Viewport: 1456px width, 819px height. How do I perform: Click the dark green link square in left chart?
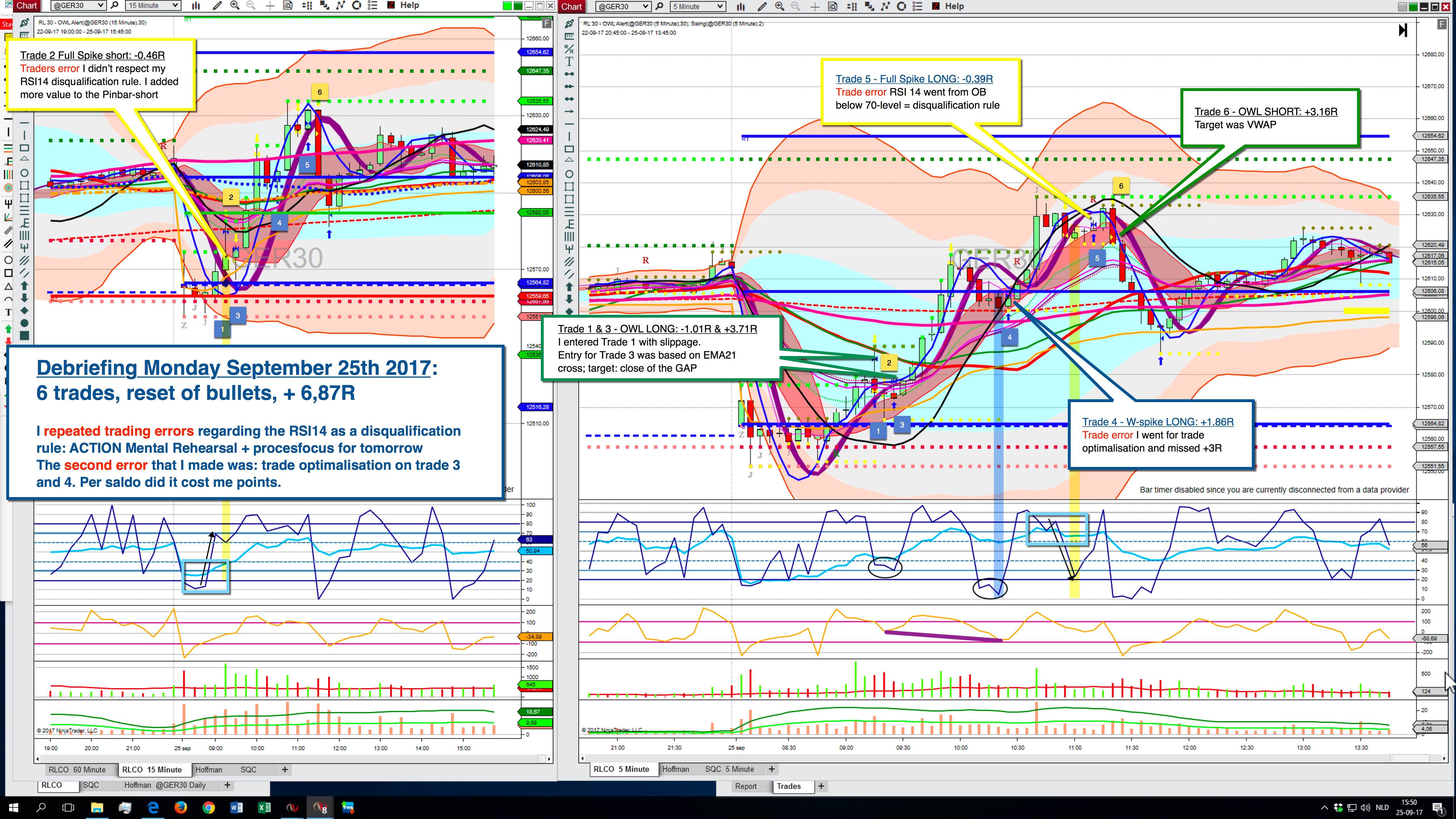518,6
